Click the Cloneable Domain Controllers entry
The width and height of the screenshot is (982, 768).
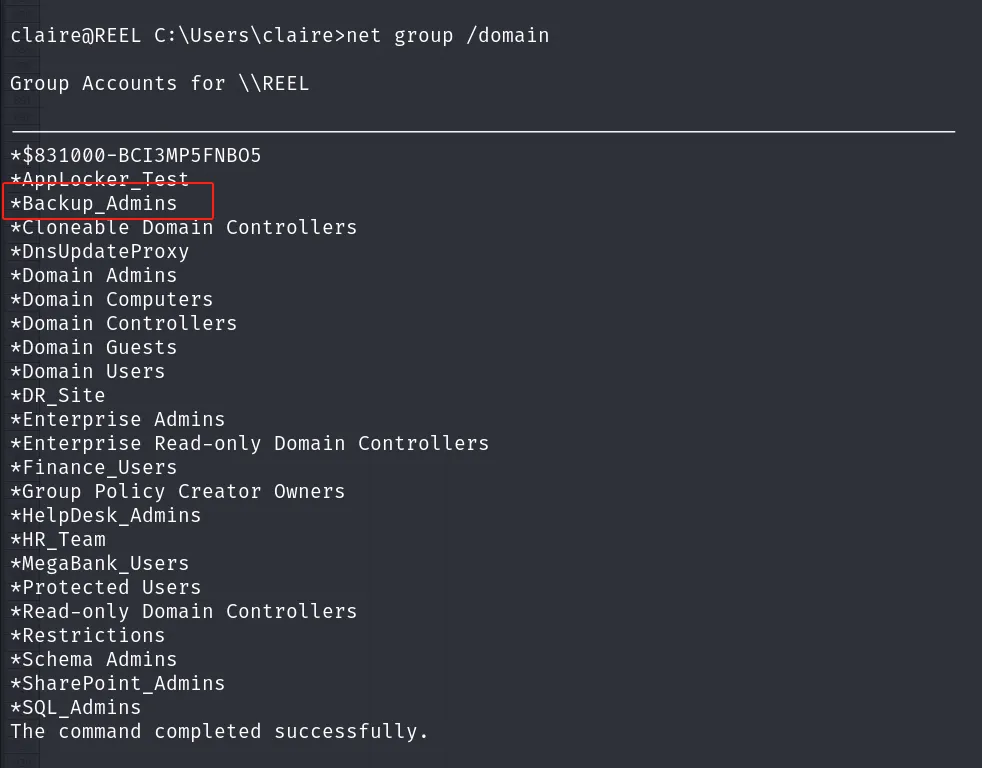coord(183,227)
